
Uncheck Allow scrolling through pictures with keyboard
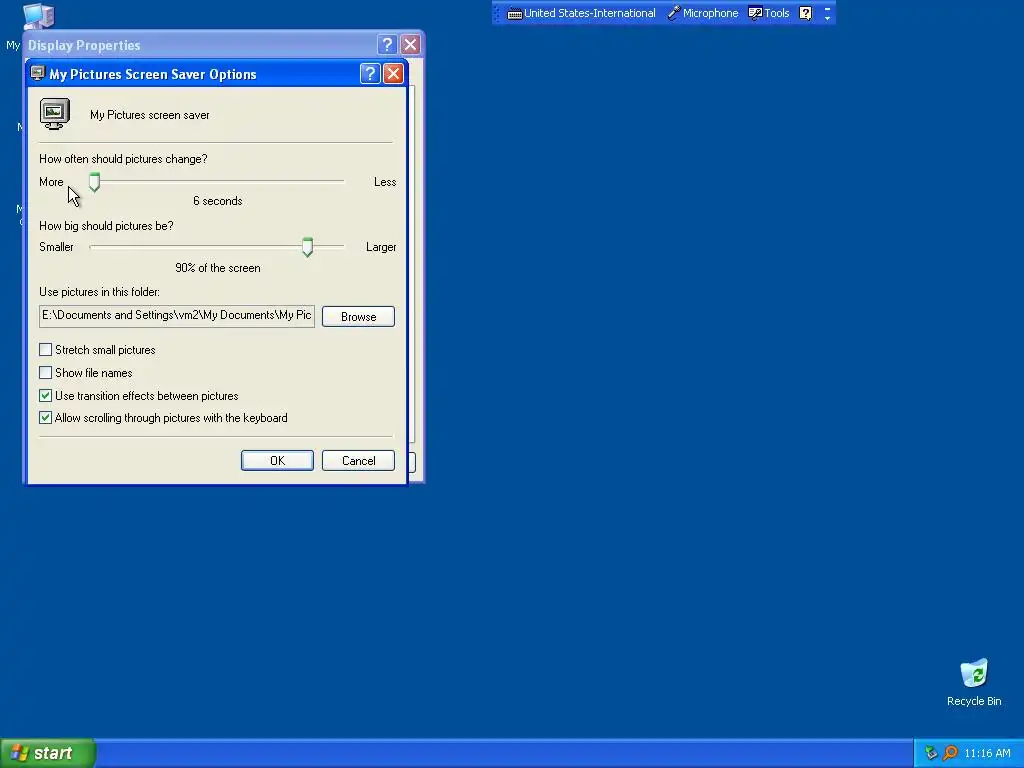(45, 418)
